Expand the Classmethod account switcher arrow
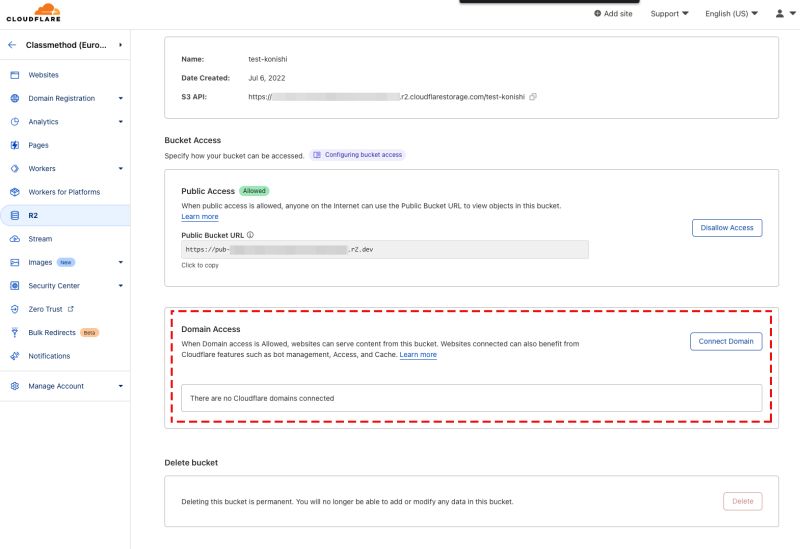Image resolution: width=800 pixels, height=549 pixels. (120, 45)
